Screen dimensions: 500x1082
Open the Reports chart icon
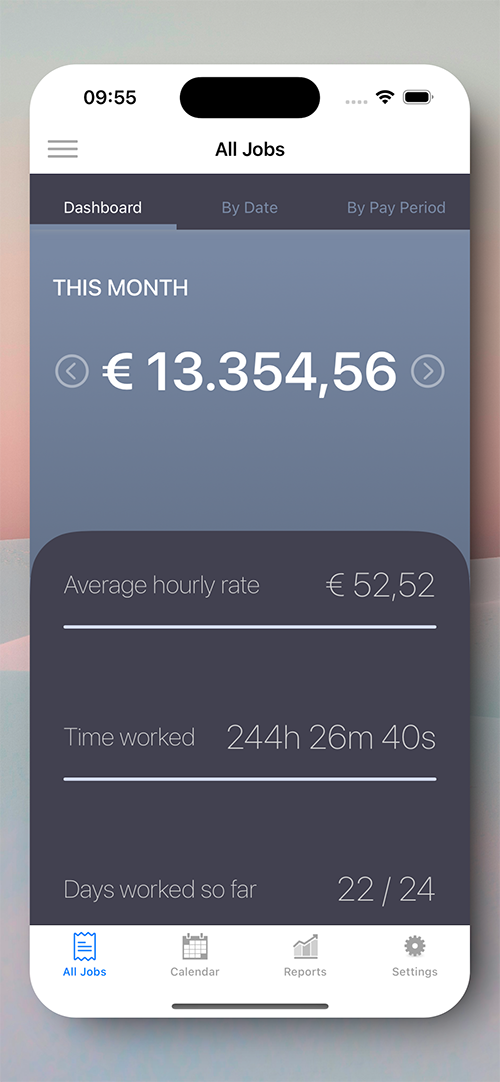306,947
